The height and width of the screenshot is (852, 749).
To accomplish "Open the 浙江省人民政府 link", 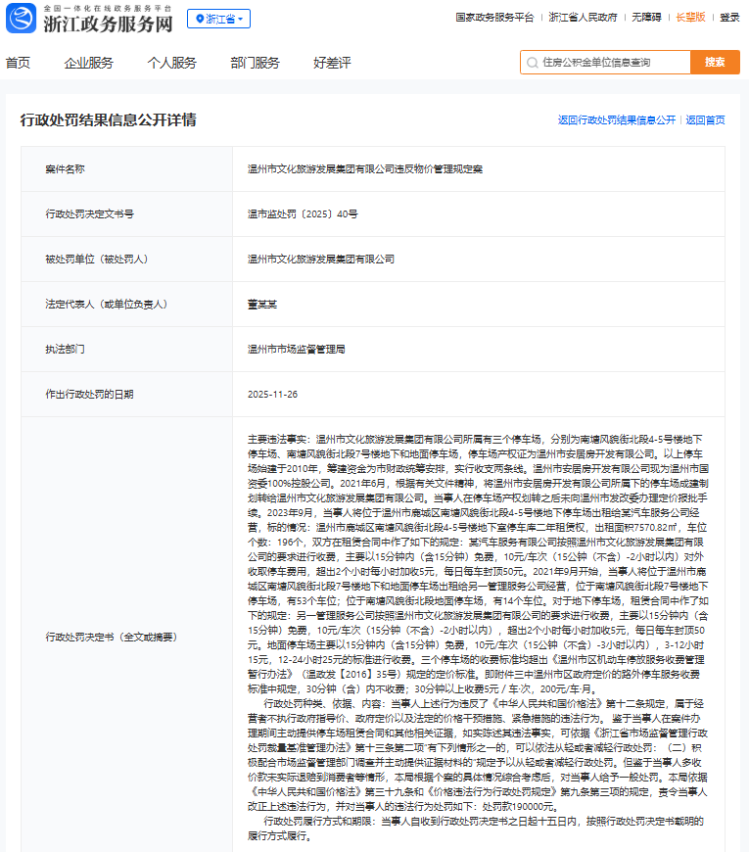I will pos(585,17).
